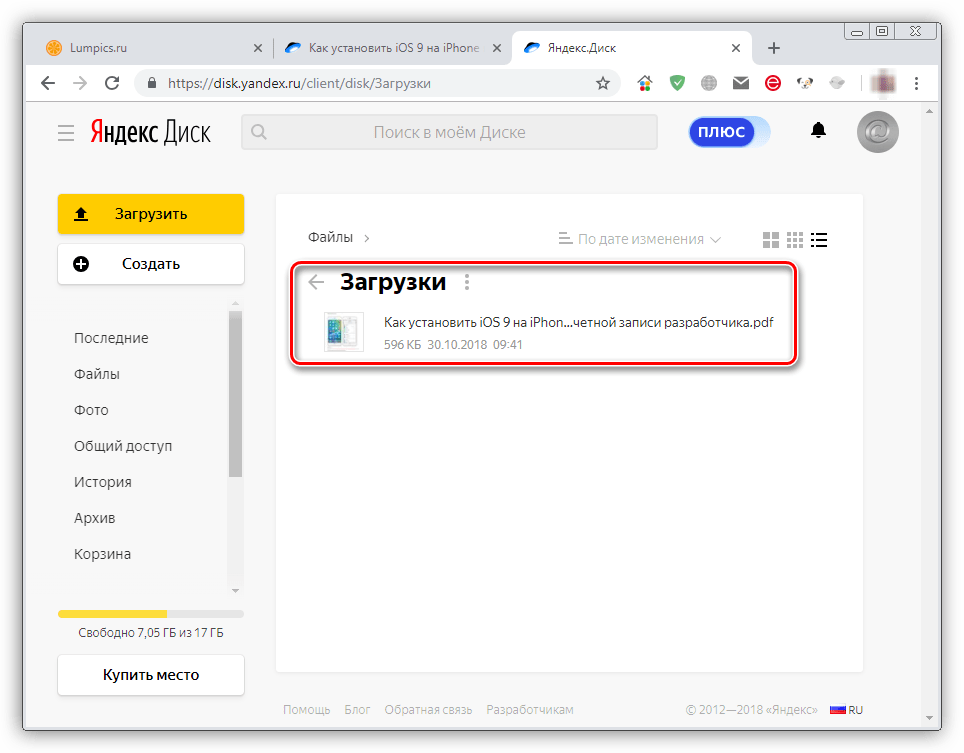
Task: Open the Разработчикам footer link
Action: click(530, 710)
